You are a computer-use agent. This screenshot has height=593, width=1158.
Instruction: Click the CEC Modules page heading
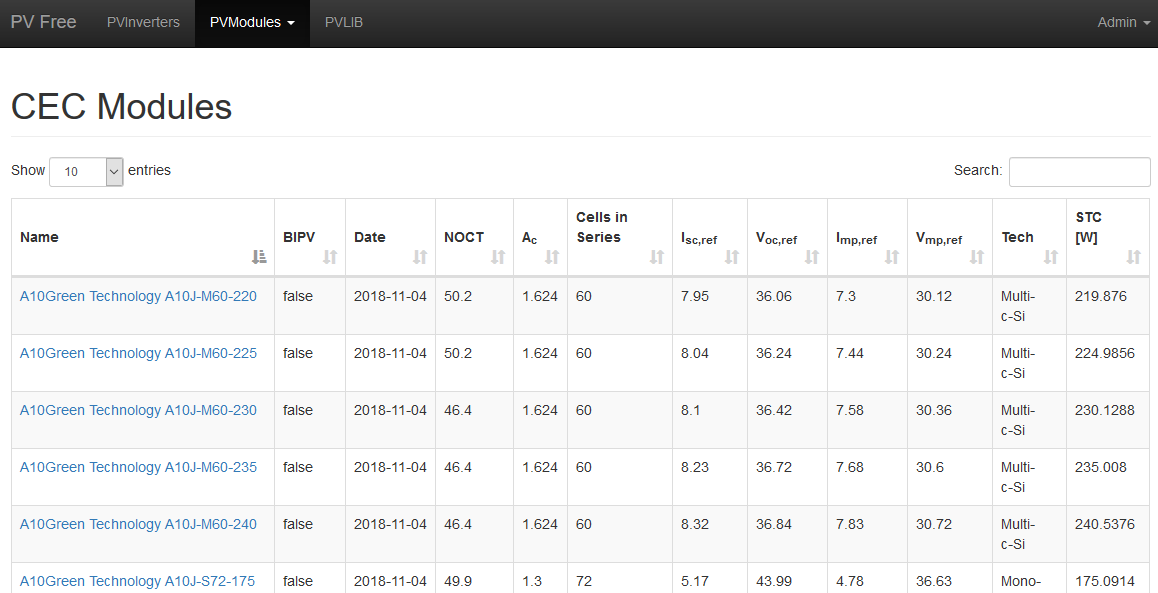(x=121, y=106)
